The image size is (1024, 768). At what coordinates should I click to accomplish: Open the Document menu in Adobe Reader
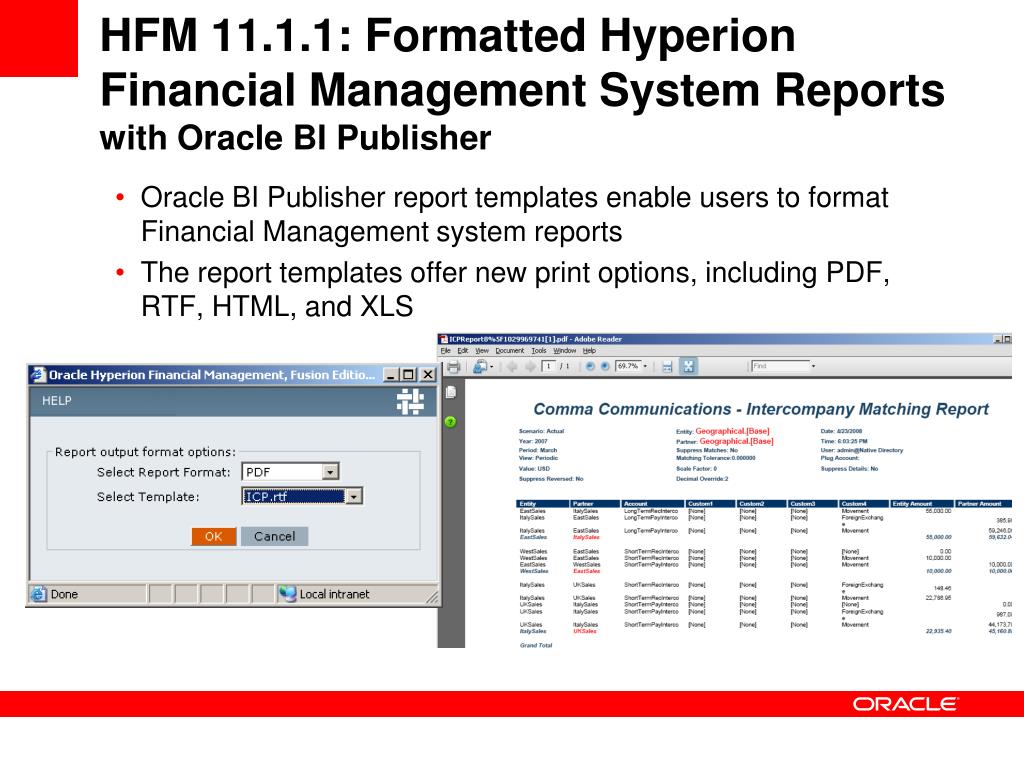tap(509, 351)
